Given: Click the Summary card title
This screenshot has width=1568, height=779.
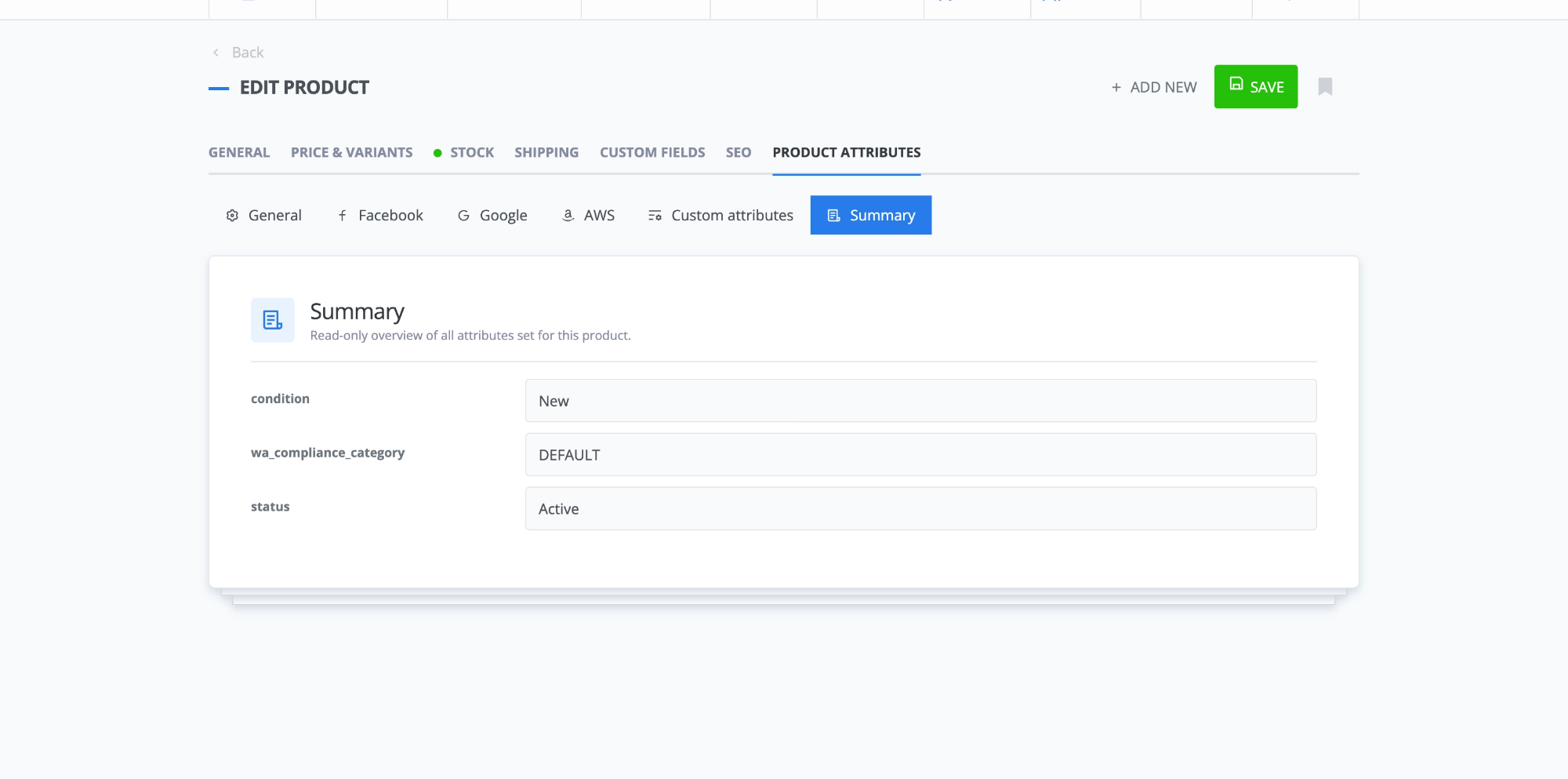Looking at the screenshot, I should coord(358,311).
